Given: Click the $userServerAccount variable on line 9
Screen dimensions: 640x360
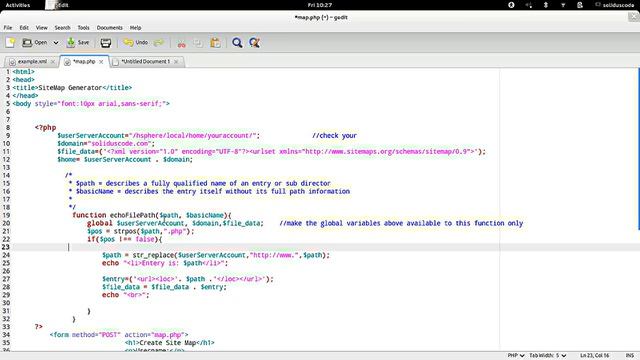Looking at the screenshot, I should coord(91,136).
